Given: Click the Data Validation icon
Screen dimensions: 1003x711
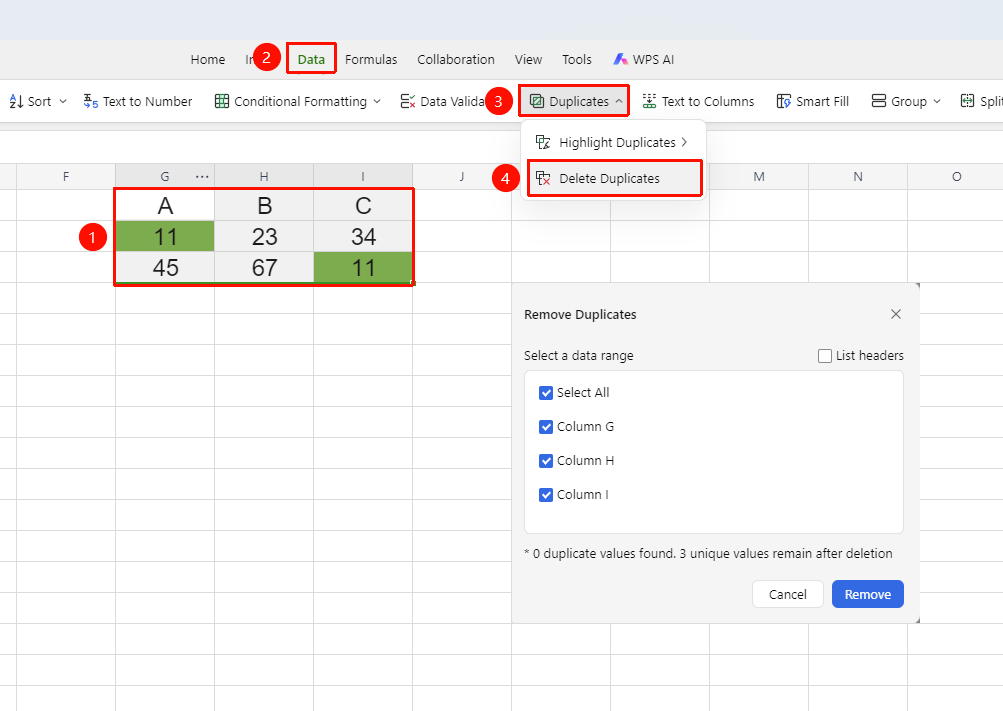Looking at the screenshot, I should tap(407, 101).
